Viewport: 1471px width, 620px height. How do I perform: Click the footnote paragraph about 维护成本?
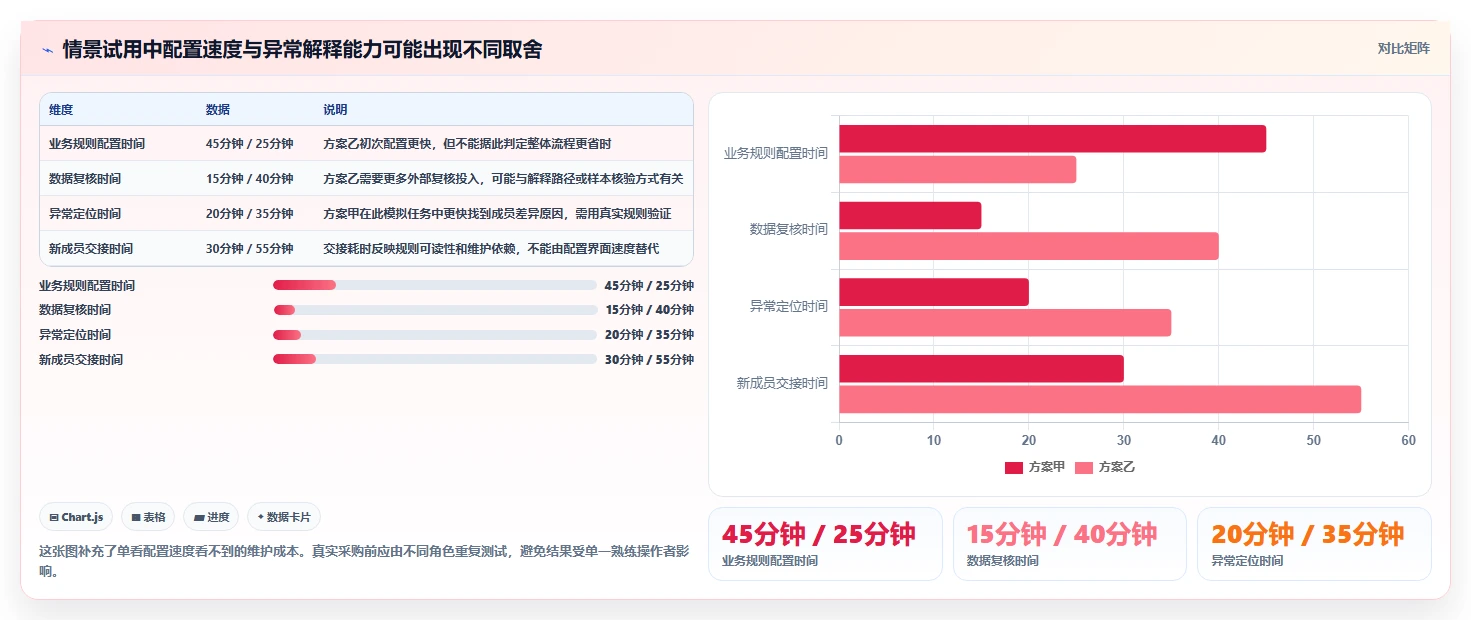[364, 561]
